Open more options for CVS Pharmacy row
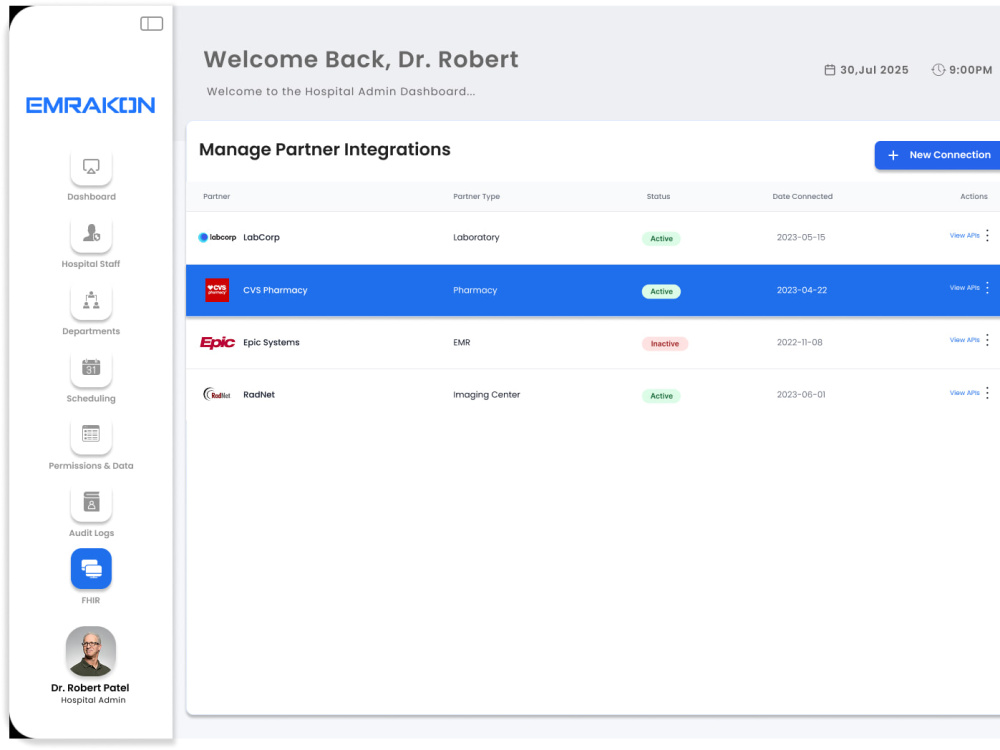 (x=987, y=288)
